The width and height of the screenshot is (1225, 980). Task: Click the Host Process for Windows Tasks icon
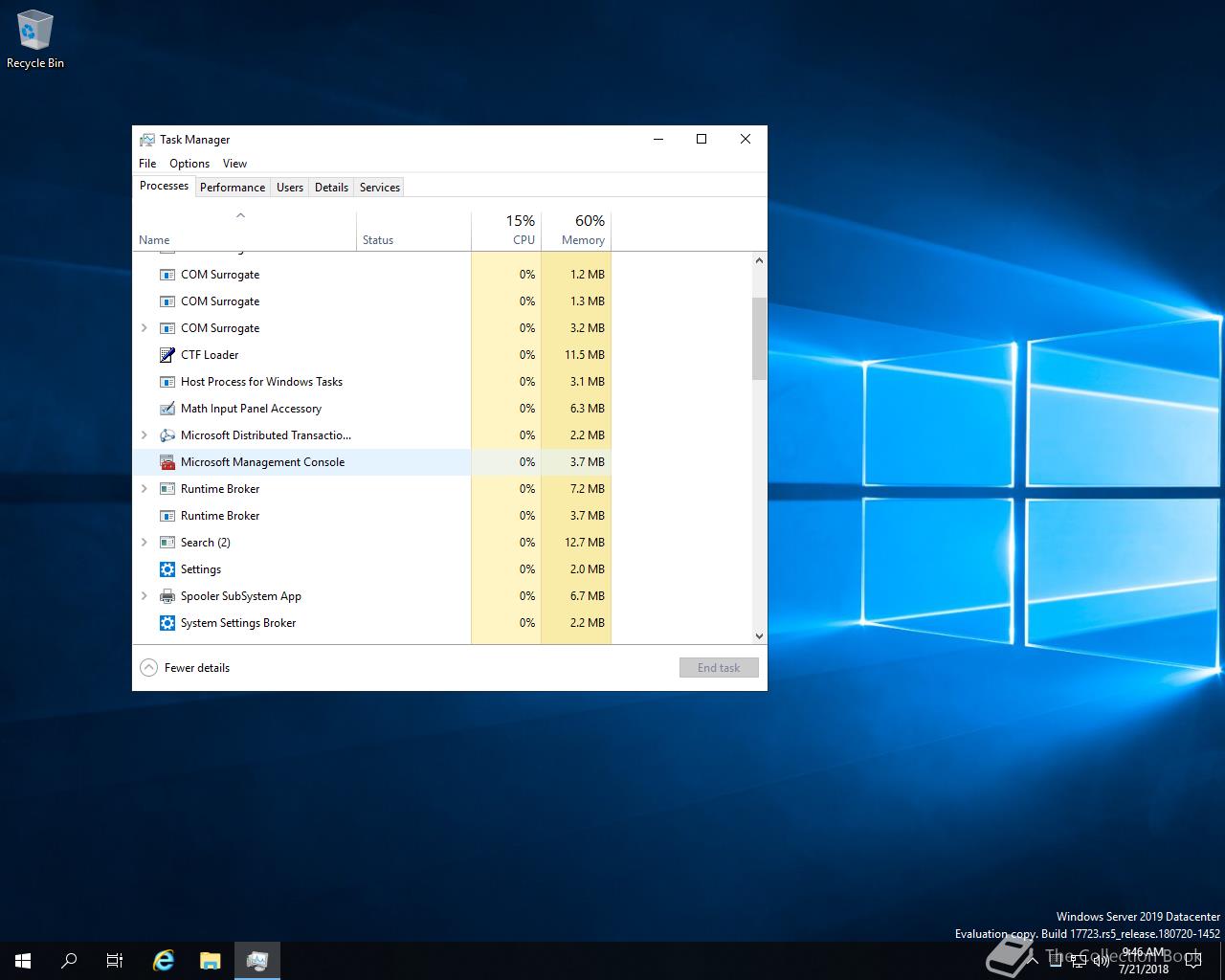click(167, 382)
